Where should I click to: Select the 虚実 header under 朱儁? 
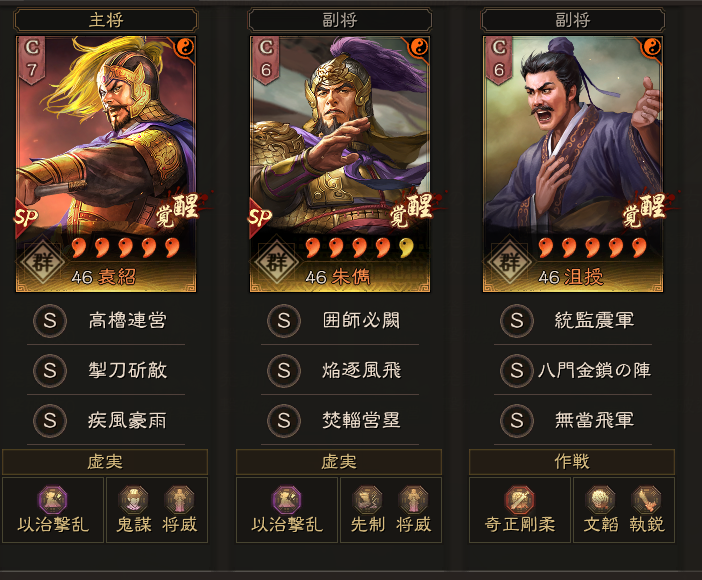(339, 462)
